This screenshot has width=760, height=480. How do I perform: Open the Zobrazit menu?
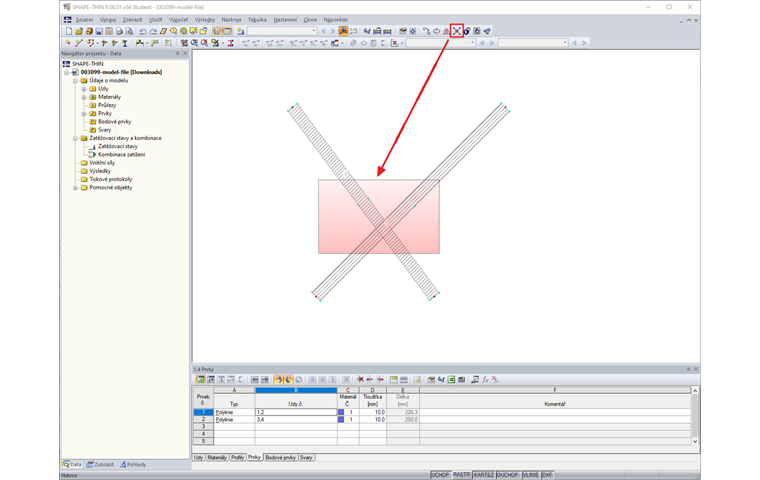click(x=132, y=20)
